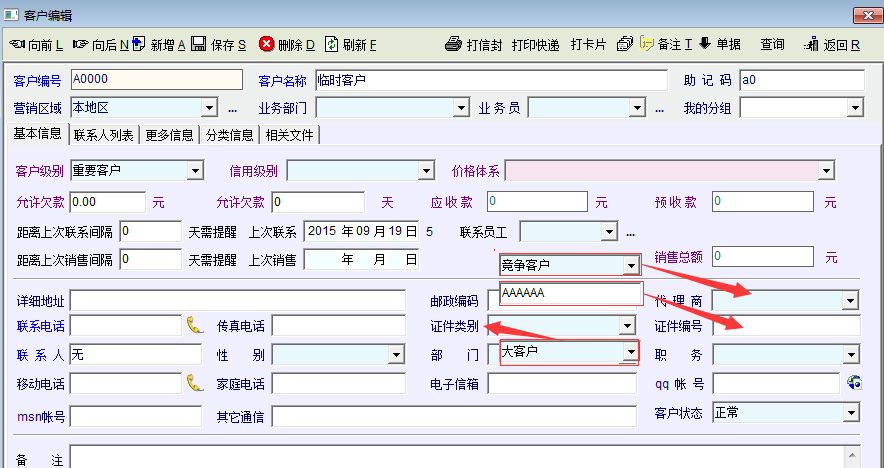The width and height of the screenshot is (884, 468).
Task: Dial using the 联系电话 phone icon
Action: [x=194, y=325]
